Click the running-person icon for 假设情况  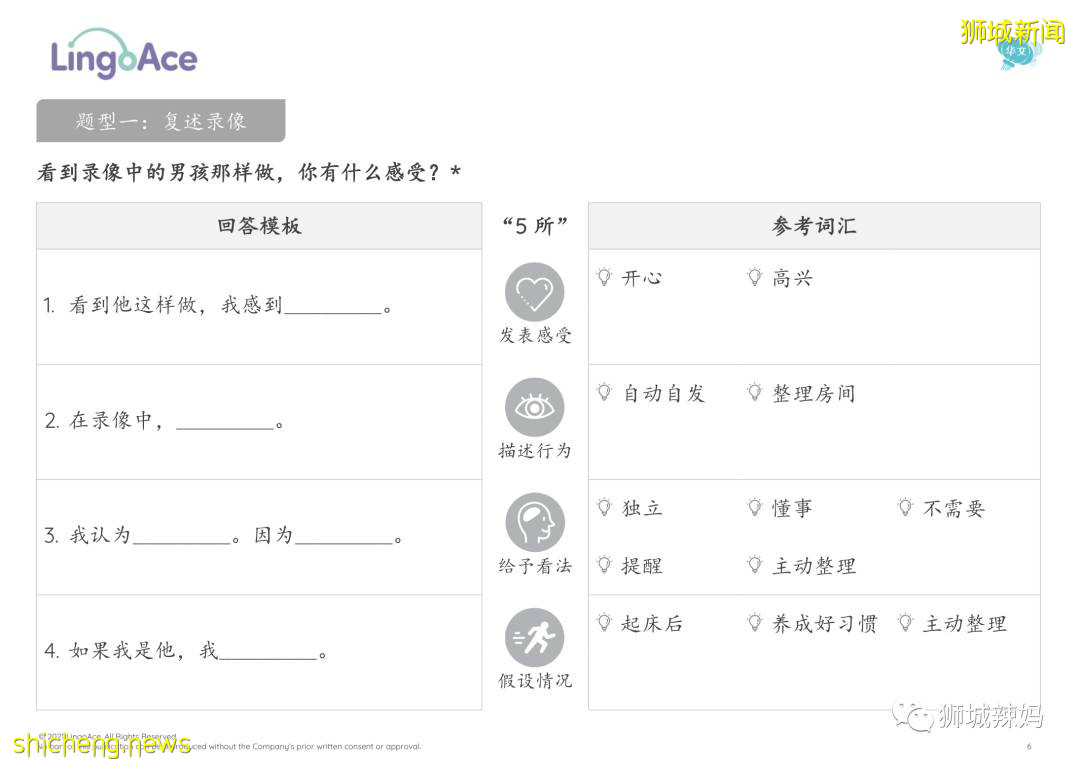(534, 638)
